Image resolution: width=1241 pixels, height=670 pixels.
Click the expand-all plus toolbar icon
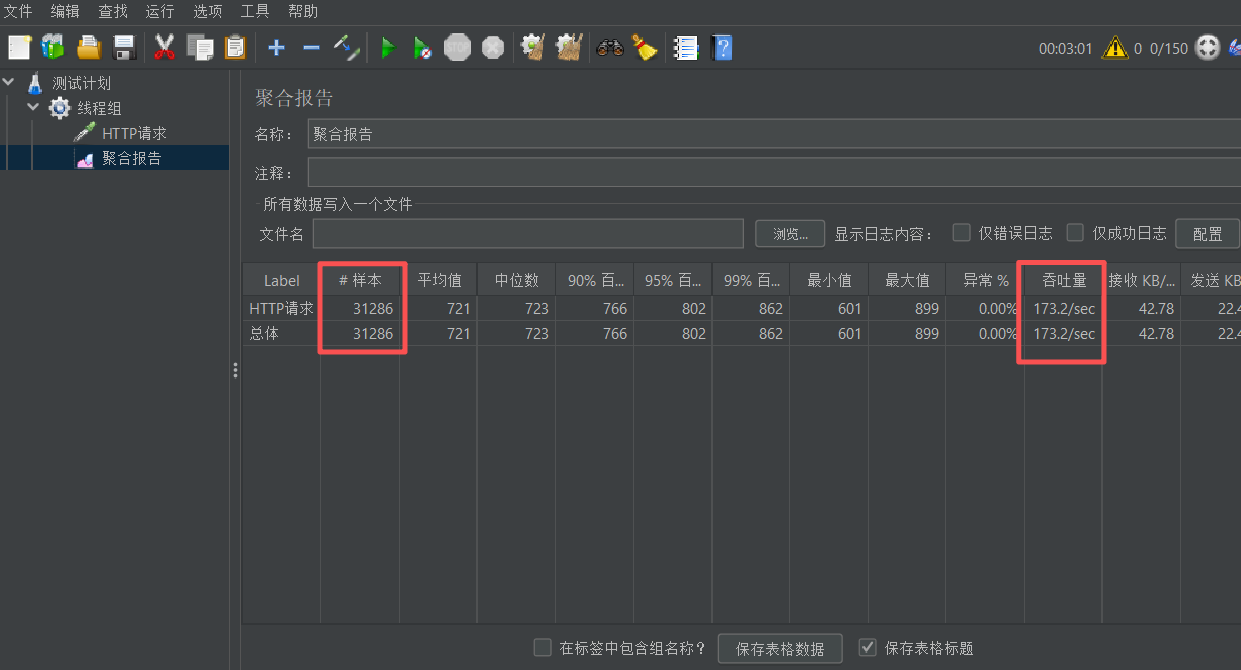(276, 47)
